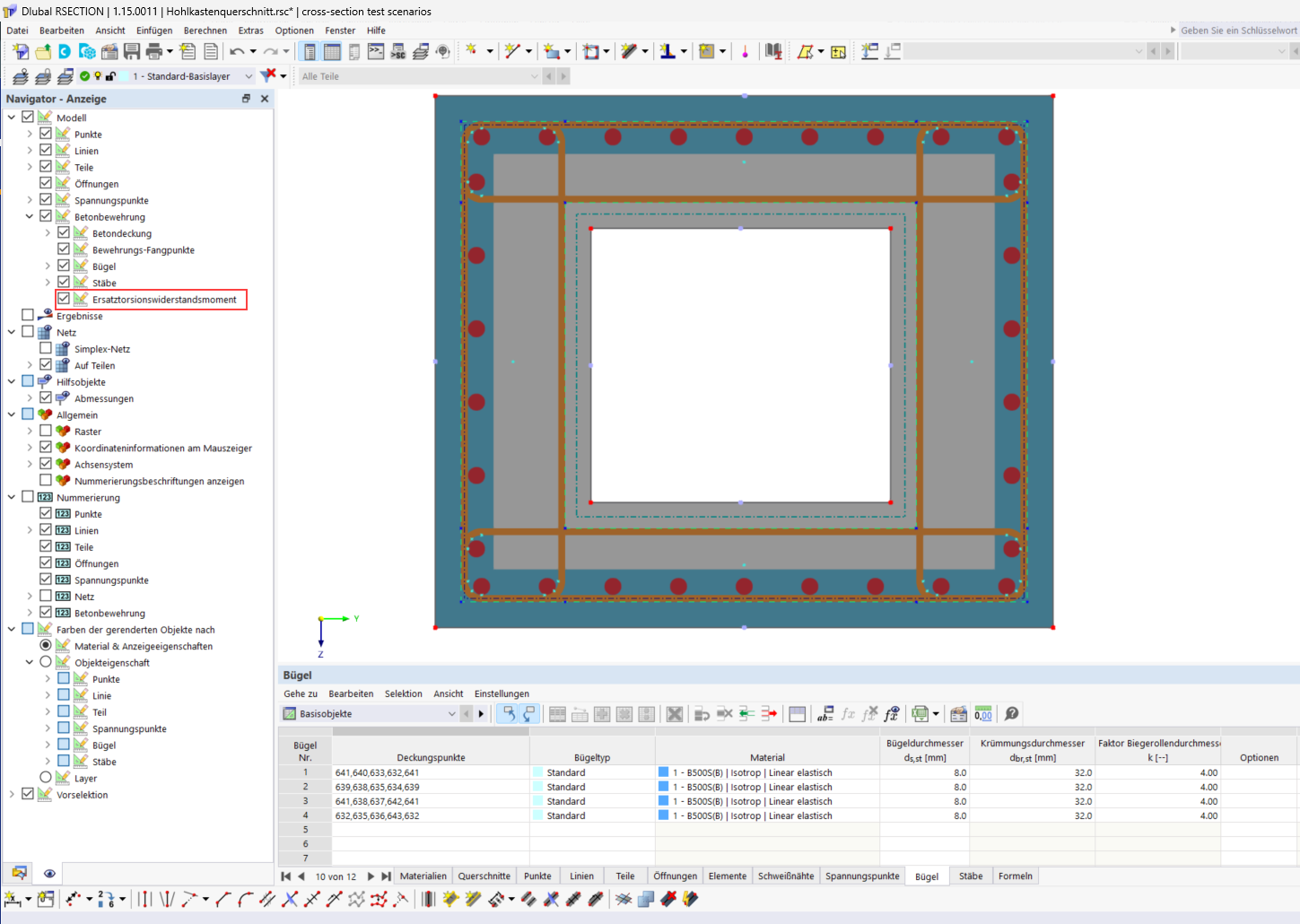Click the Selektion table menu
The height and width of the screenshot is (924, 1300).
click(404, 693)
